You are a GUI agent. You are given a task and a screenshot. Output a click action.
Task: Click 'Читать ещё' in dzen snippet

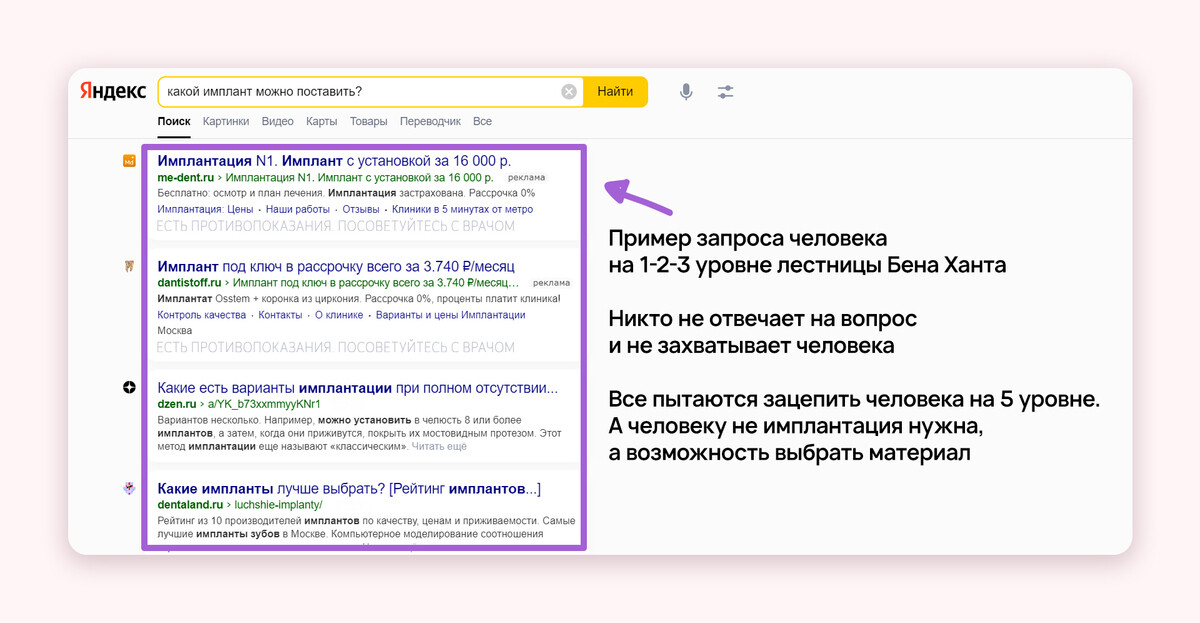pos(439,446)
